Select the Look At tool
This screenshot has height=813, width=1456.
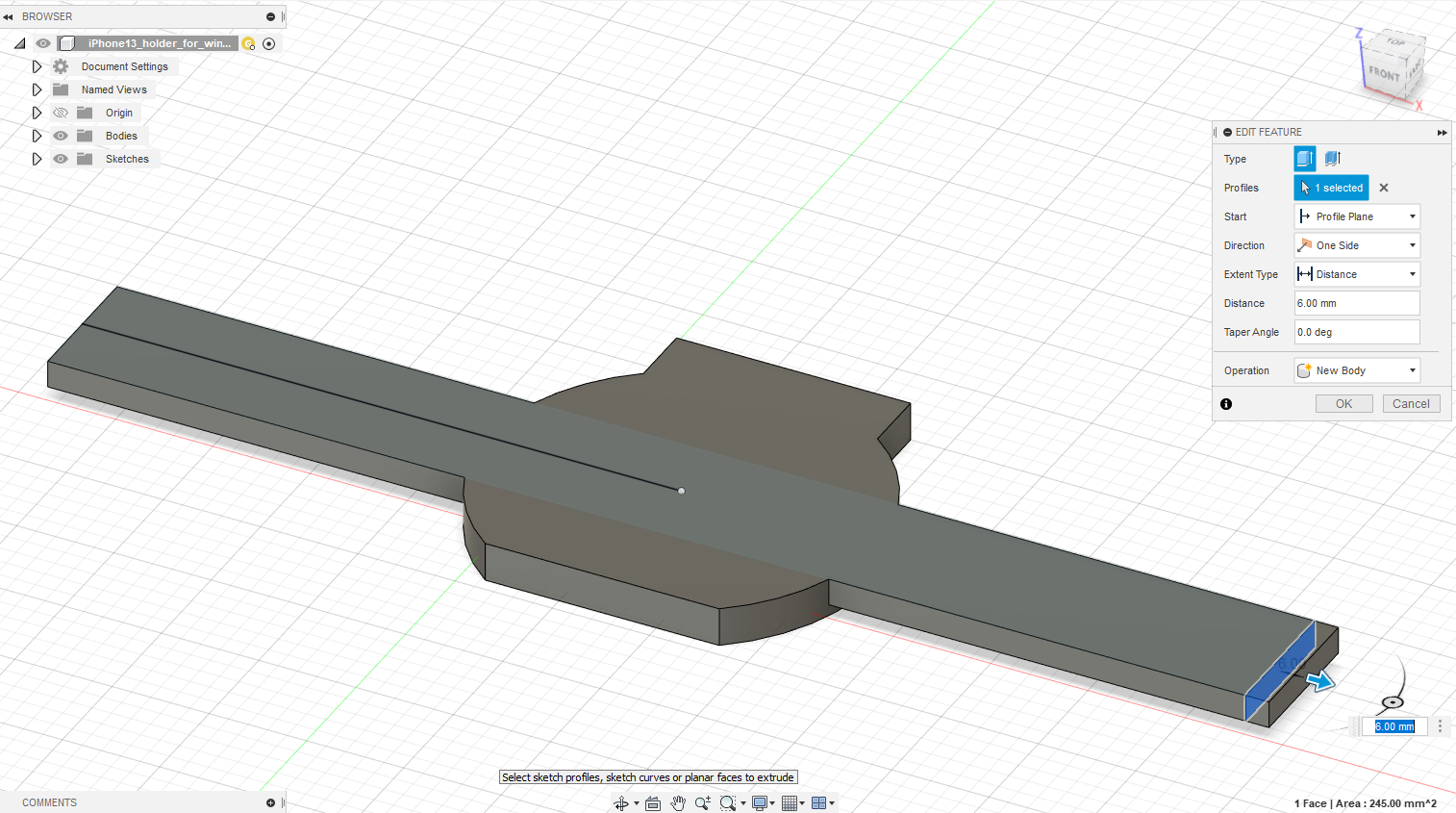tap(653, 803)
